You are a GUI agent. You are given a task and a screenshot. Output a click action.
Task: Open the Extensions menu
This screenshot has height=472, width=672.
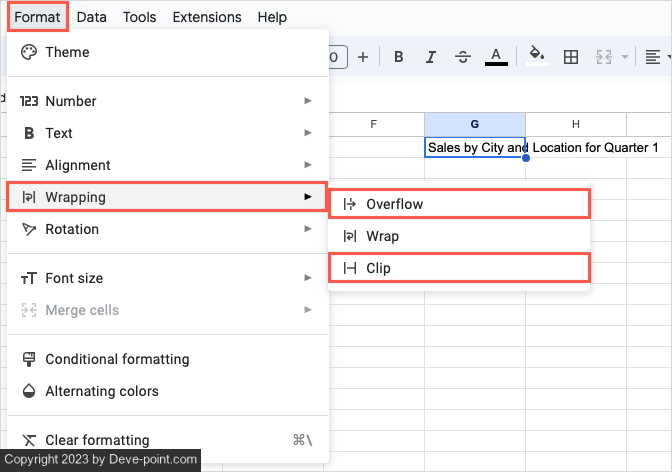point(206,17)
